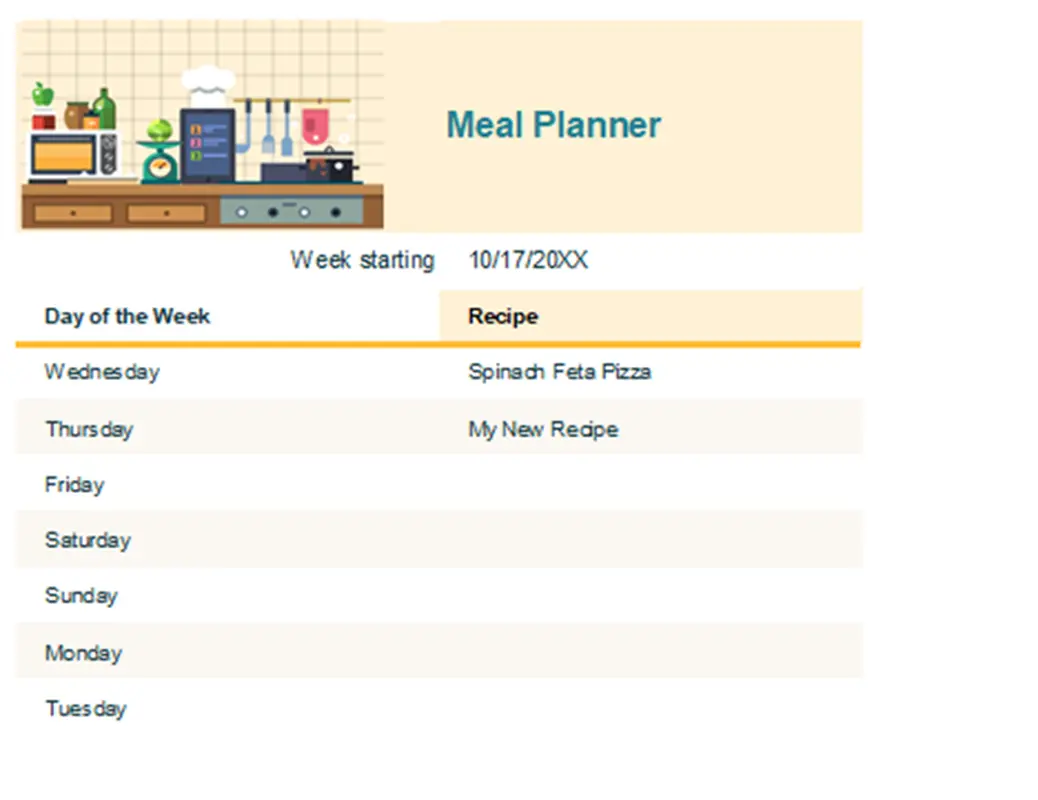This screenshot has height=800, width=1038.
Task: Click the Thursday cell
Action: click(89, 430)
